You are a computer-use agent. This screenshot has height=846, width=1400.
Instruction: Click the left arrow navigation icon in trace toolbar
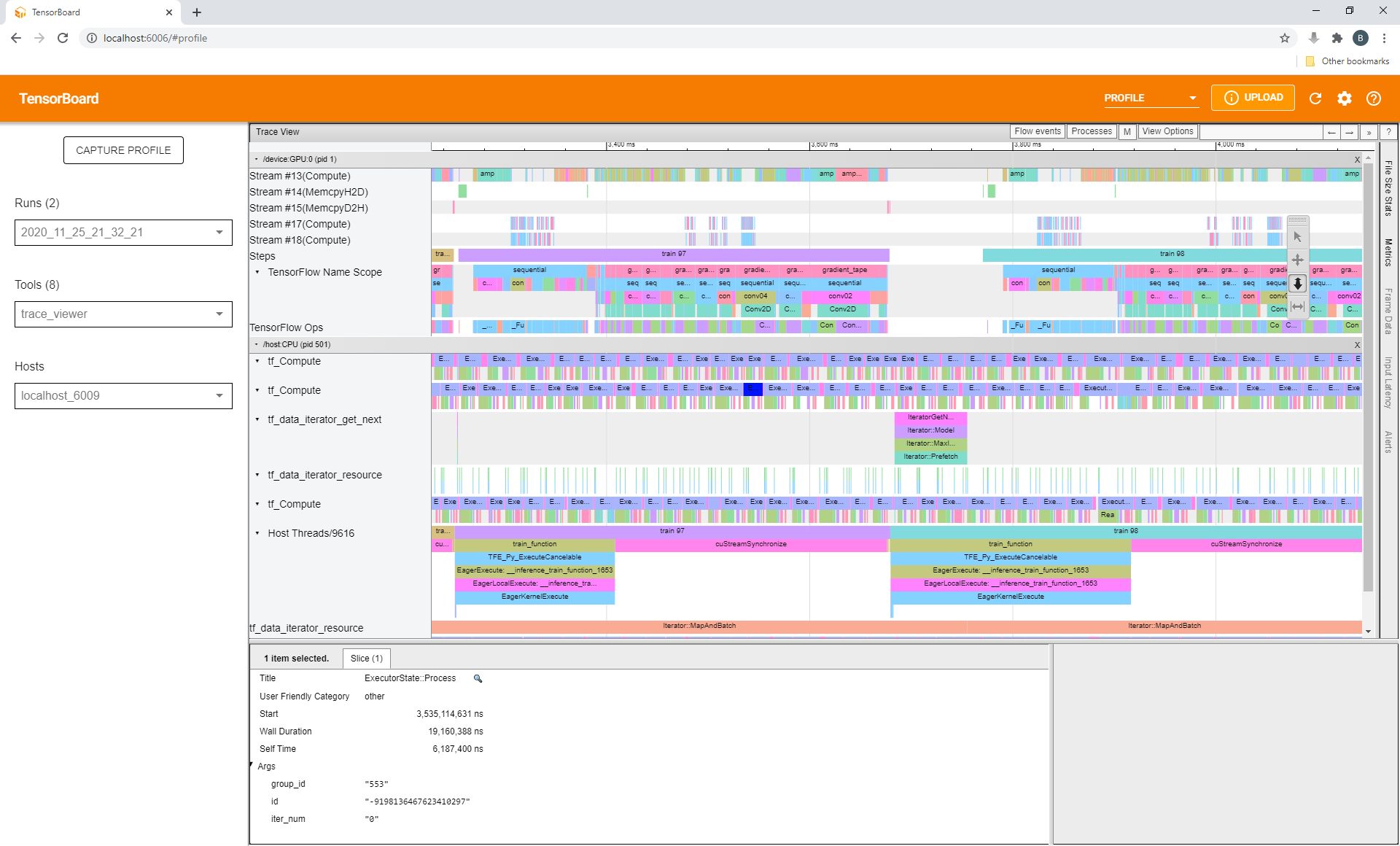pyautogui.click(x=1331, y=132)
